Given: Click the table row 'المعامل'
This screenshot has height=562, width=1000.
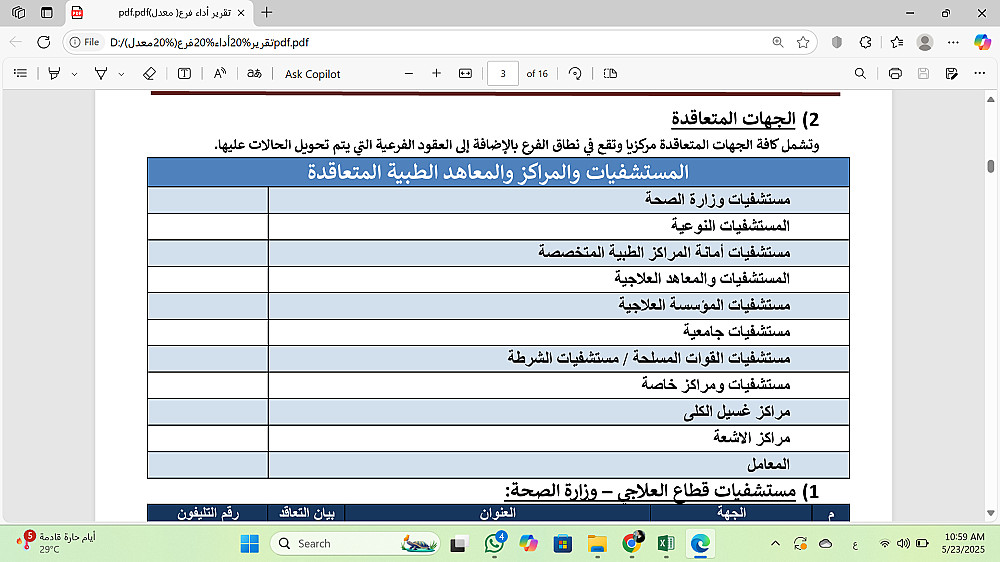Looking at the screenshot, I should coord(498,465).
